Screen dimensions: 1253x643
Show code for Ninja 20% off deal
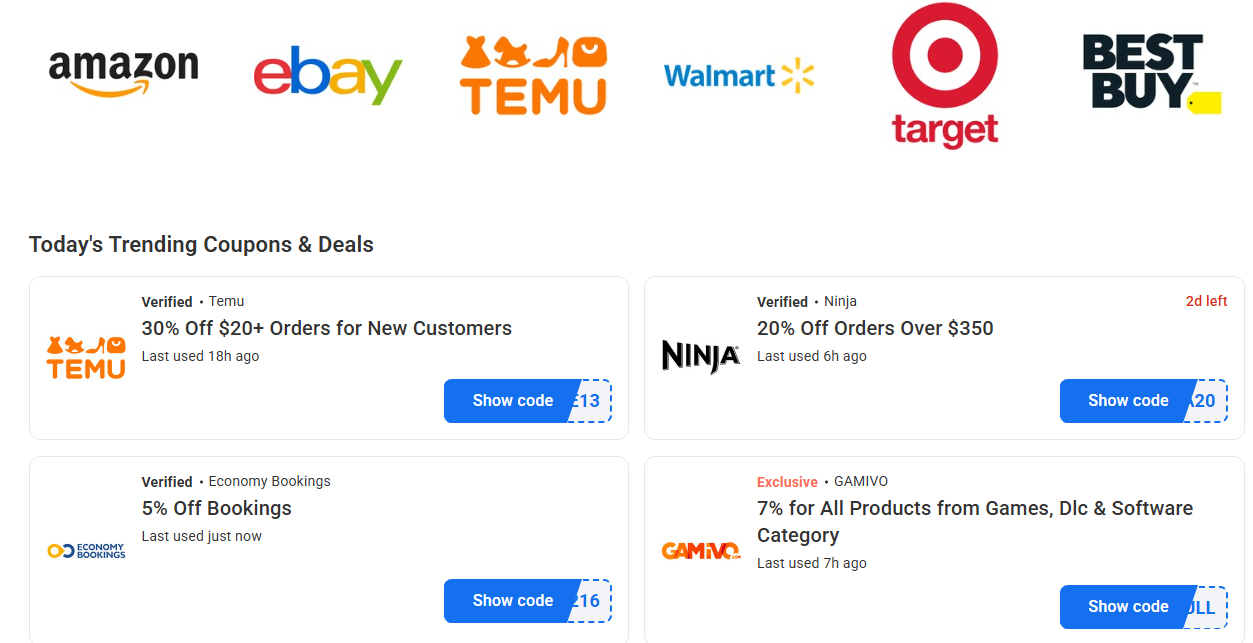pyautogui.click(x=1129, y=400)
